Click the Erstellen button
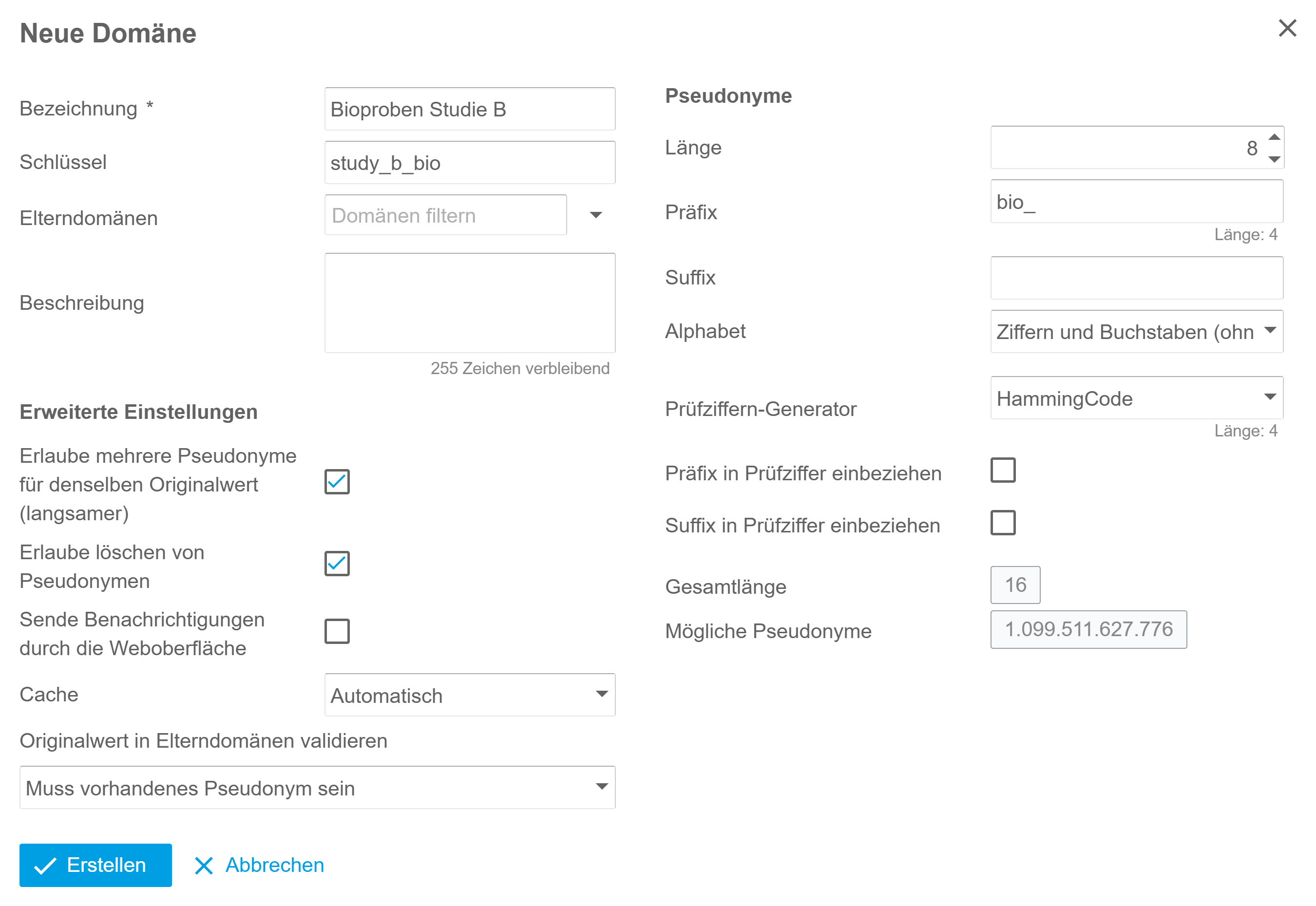This screenshot has height=906, width=1316. [95, 865]
